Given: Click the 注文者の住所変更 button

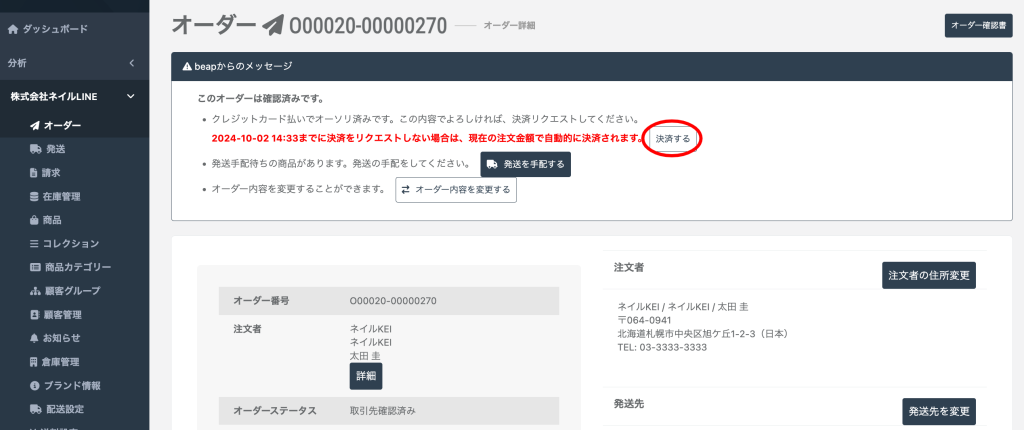Looking at the screenshot, I should click(928, 274).
